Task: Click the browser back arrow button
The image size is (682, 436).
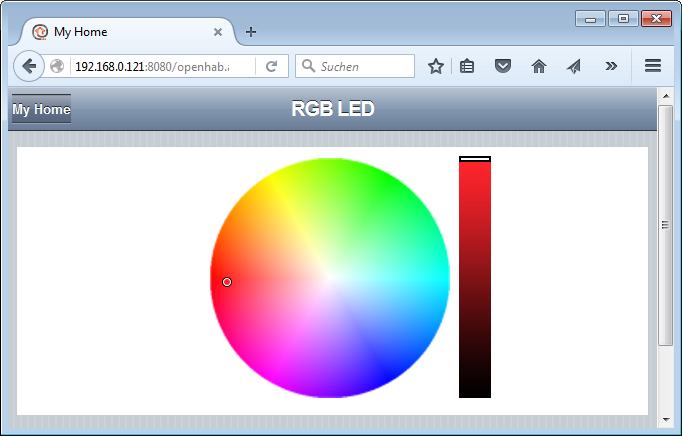Action: (29, 66)
